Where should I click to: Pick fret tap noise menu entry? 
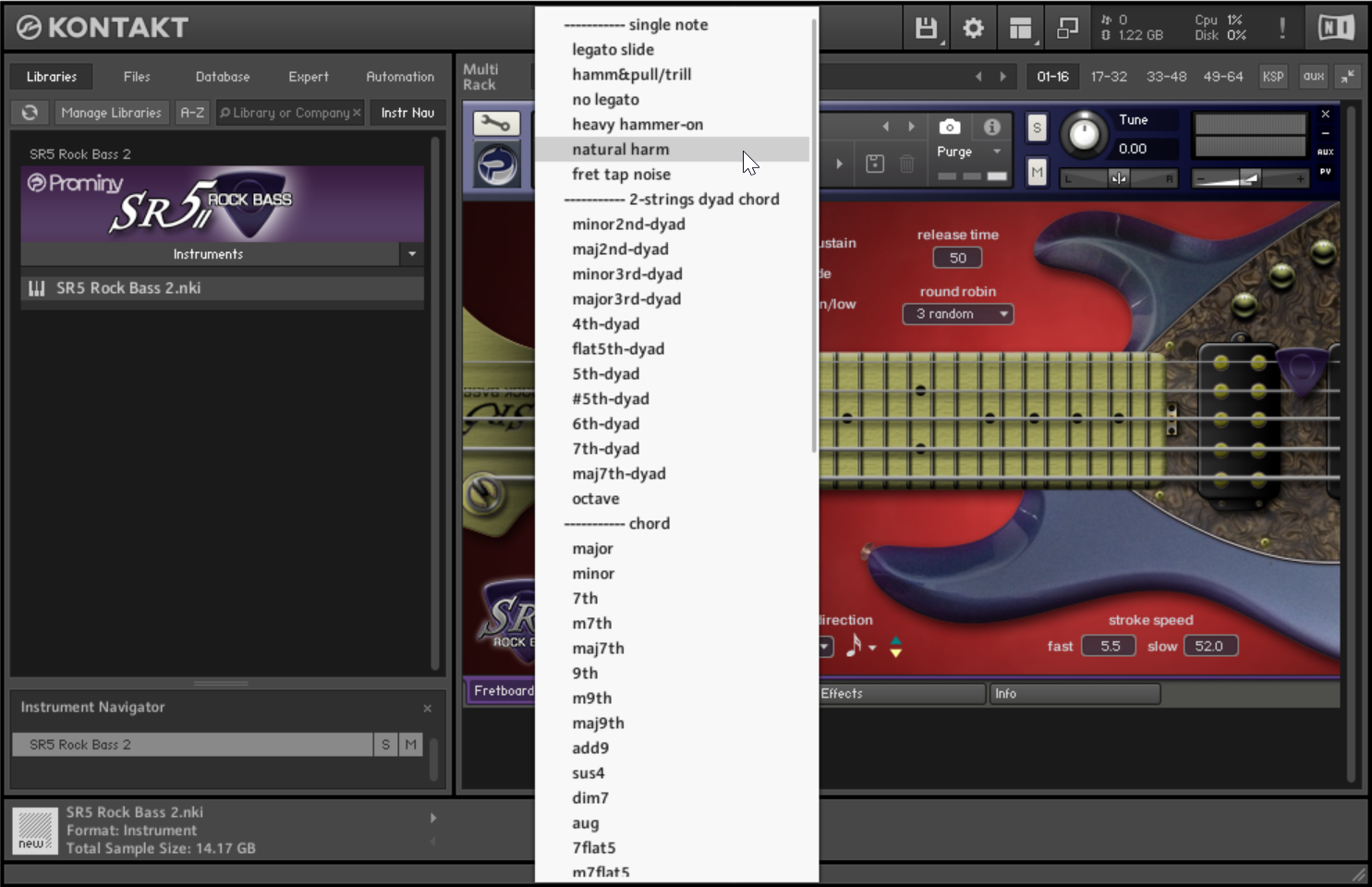point(673,174)
